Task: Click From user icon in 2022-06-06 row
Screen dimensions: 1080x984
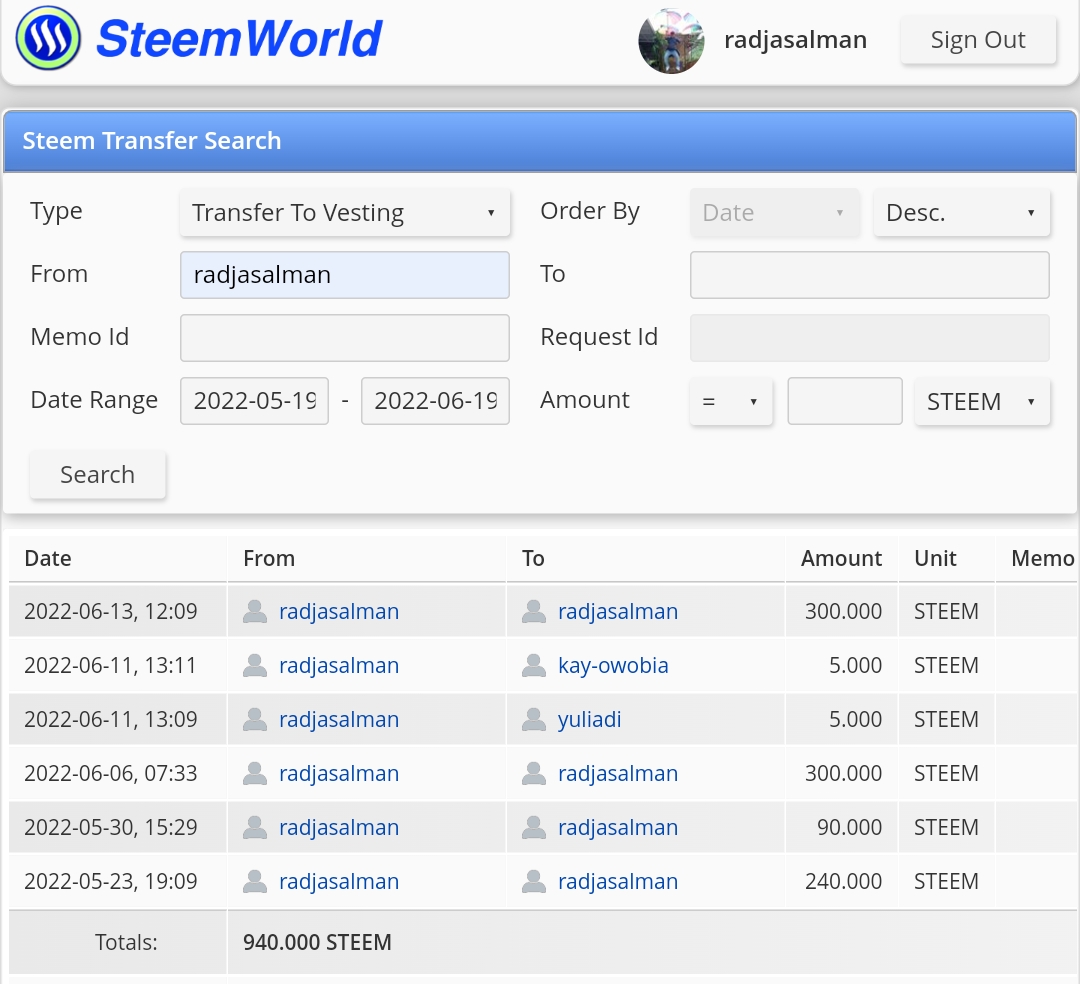Action: [255, 773]
